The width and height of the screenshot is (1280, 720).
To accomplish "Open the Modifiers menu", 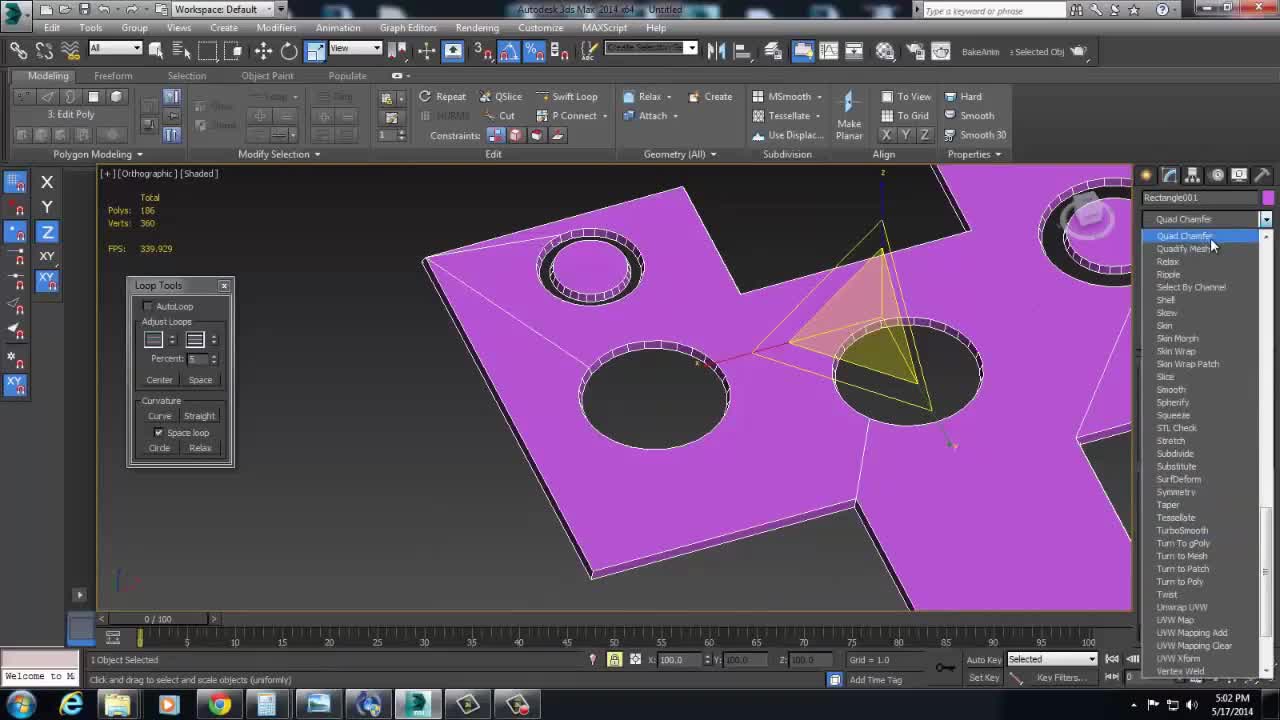I will (276, 28).
